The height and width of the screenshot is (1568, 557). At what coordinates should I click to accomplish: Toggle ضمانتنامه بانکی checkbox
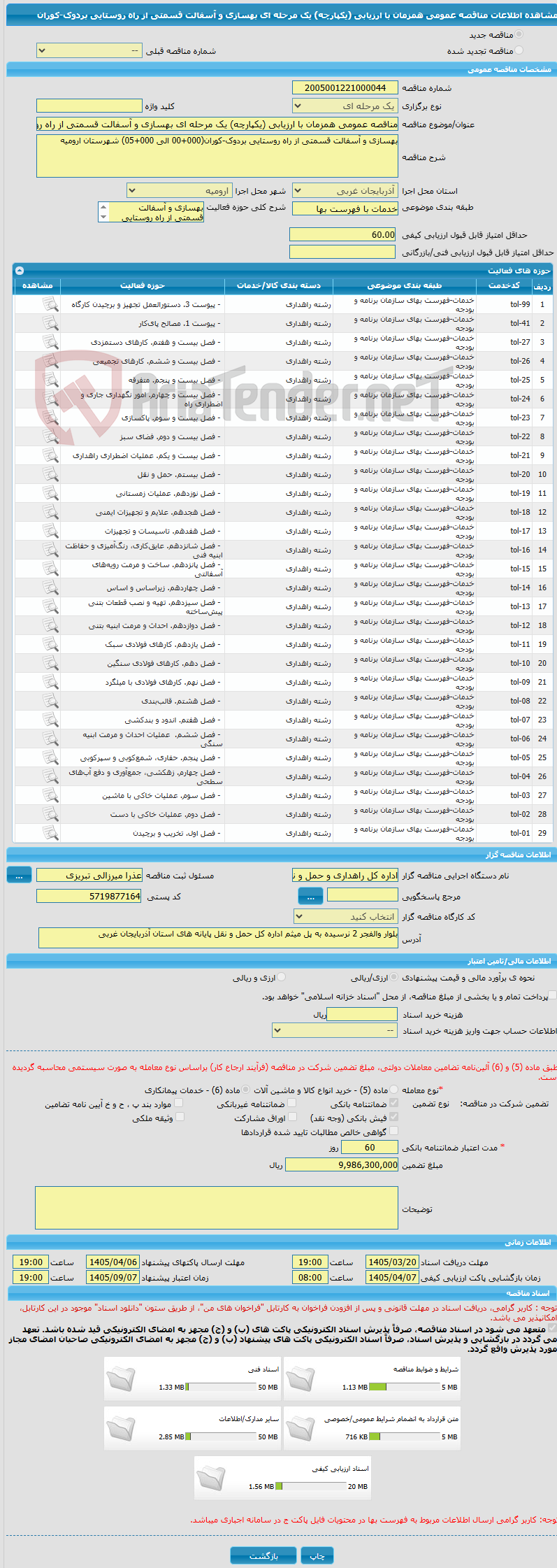pyautogui.click(x=393, y=1103)
